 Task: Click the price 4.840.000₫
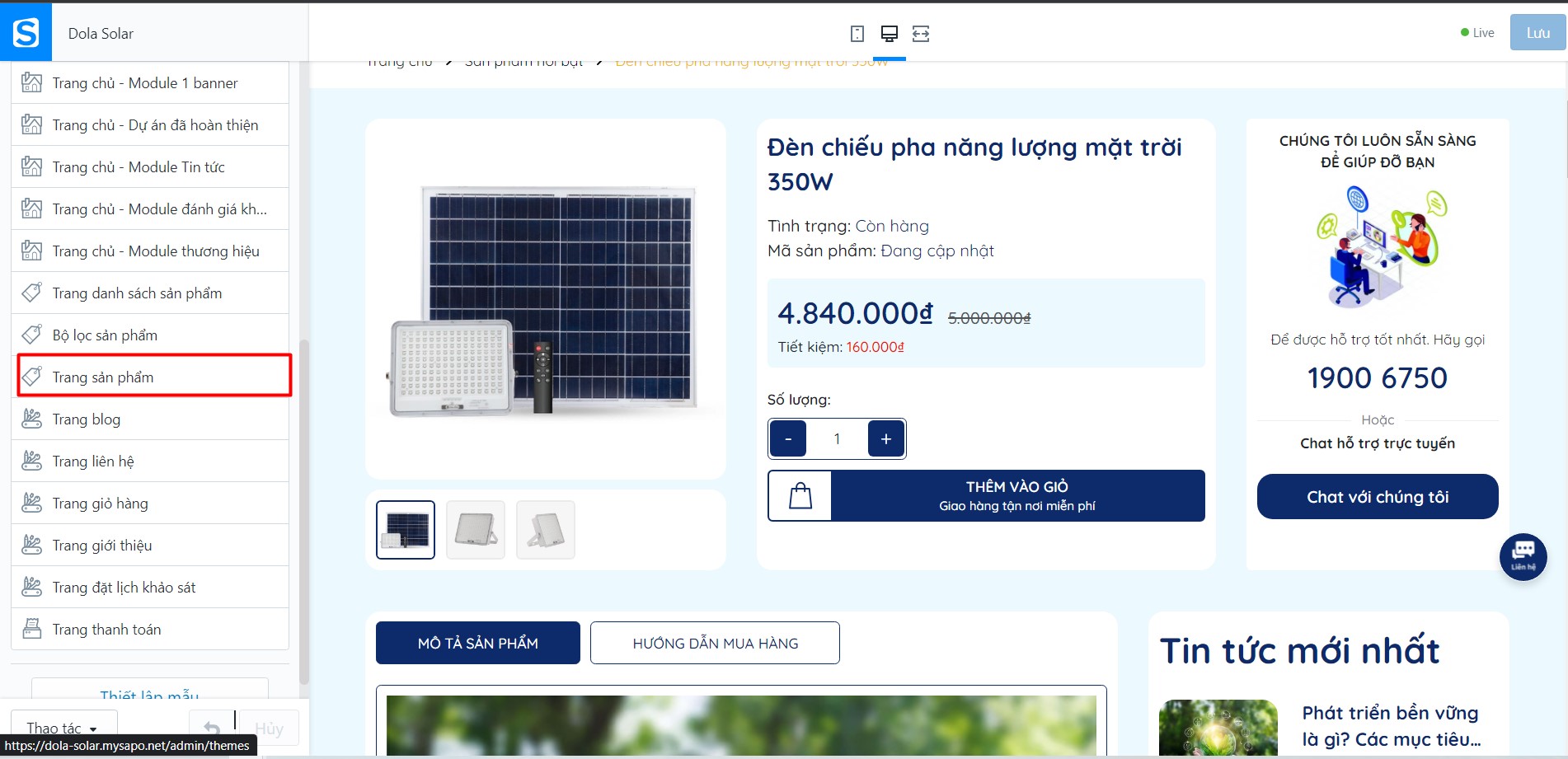click(856, 313)
